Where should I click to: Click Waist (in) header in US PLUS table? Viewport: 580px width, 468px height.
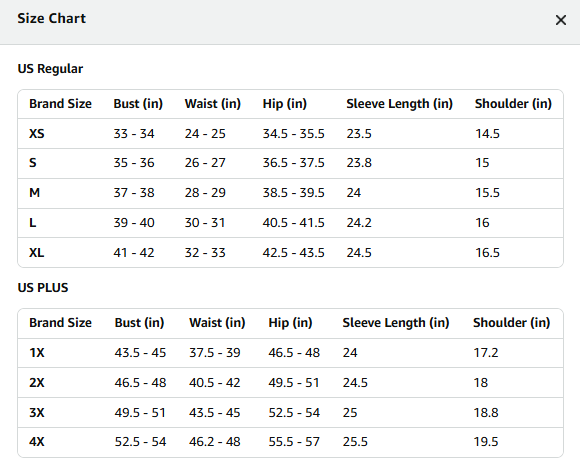(x=217, y=323)
